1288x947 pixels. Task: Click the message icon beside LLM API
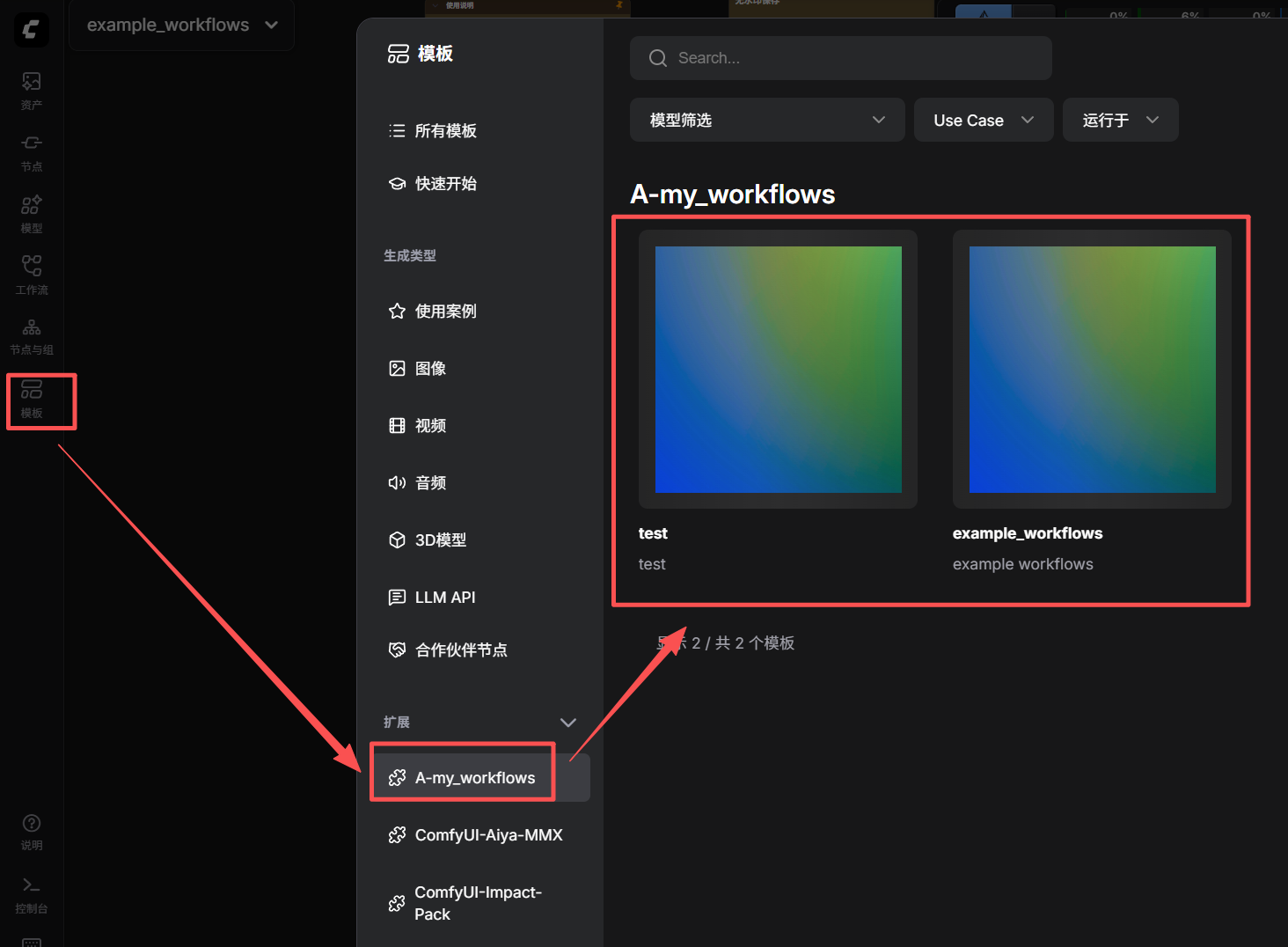(397, 598)
